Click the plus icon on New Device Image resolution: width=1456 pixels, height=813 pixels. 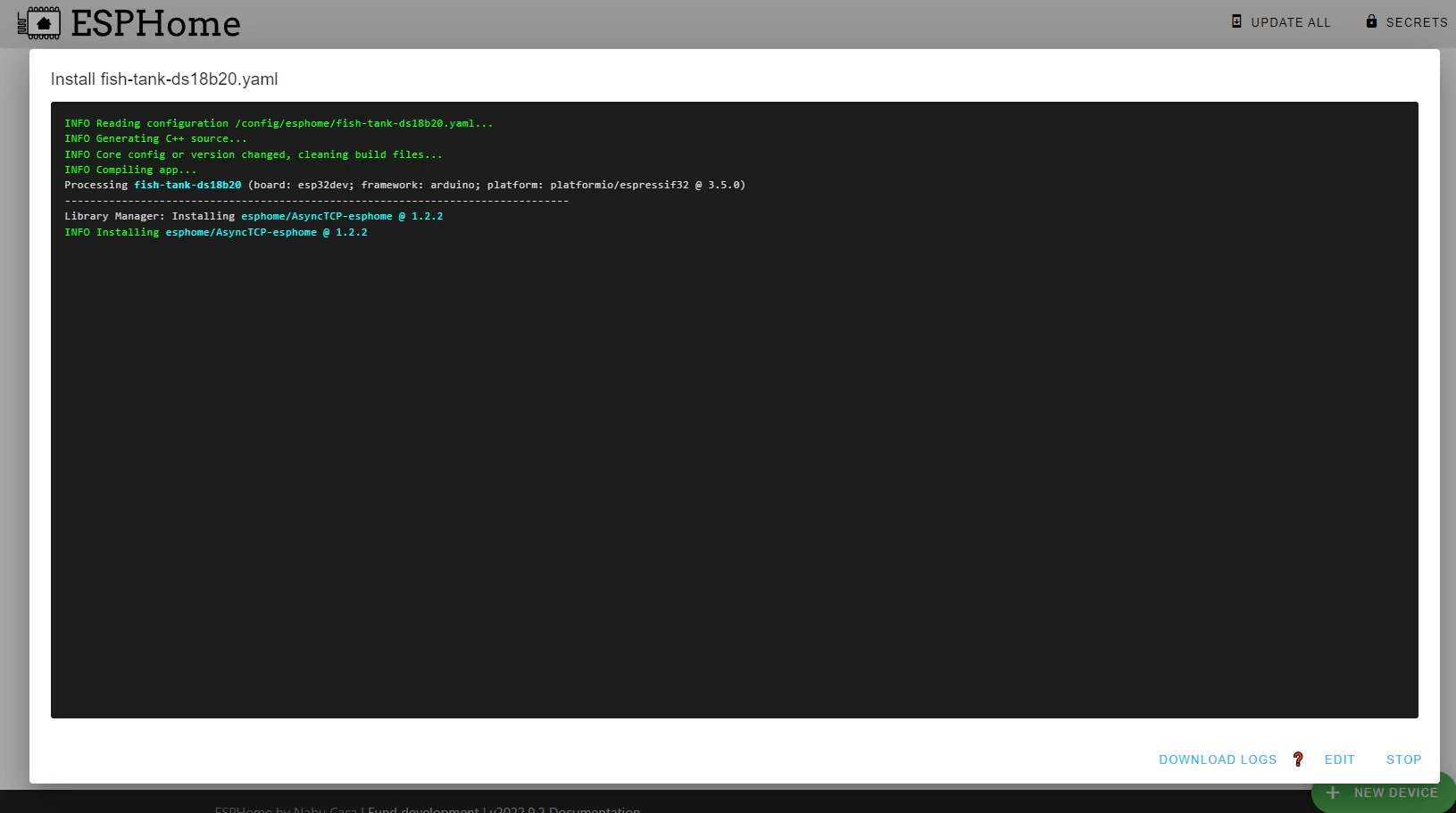tap(1332, 792)
